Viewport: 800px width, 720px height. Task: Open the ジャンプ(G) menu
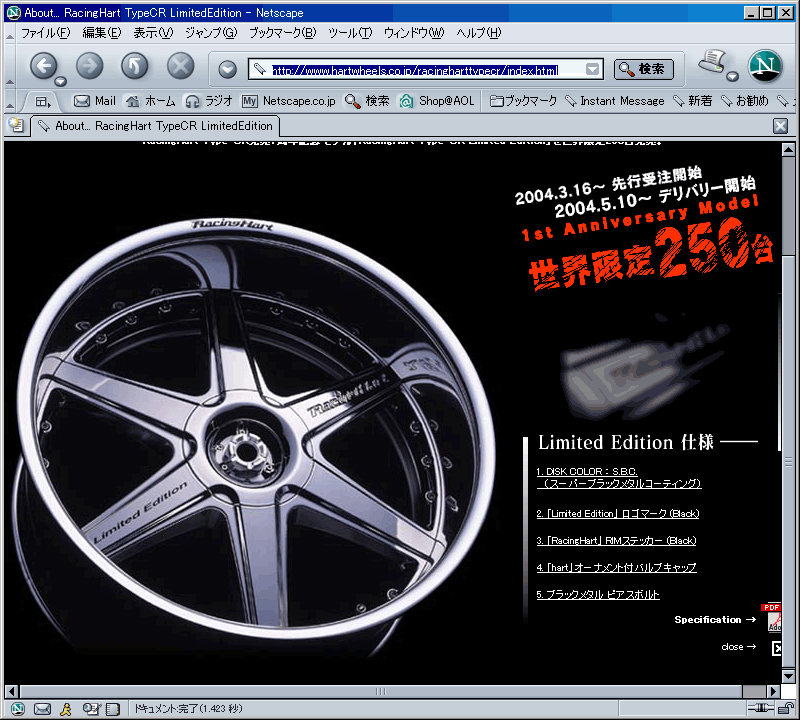point(211,33)
